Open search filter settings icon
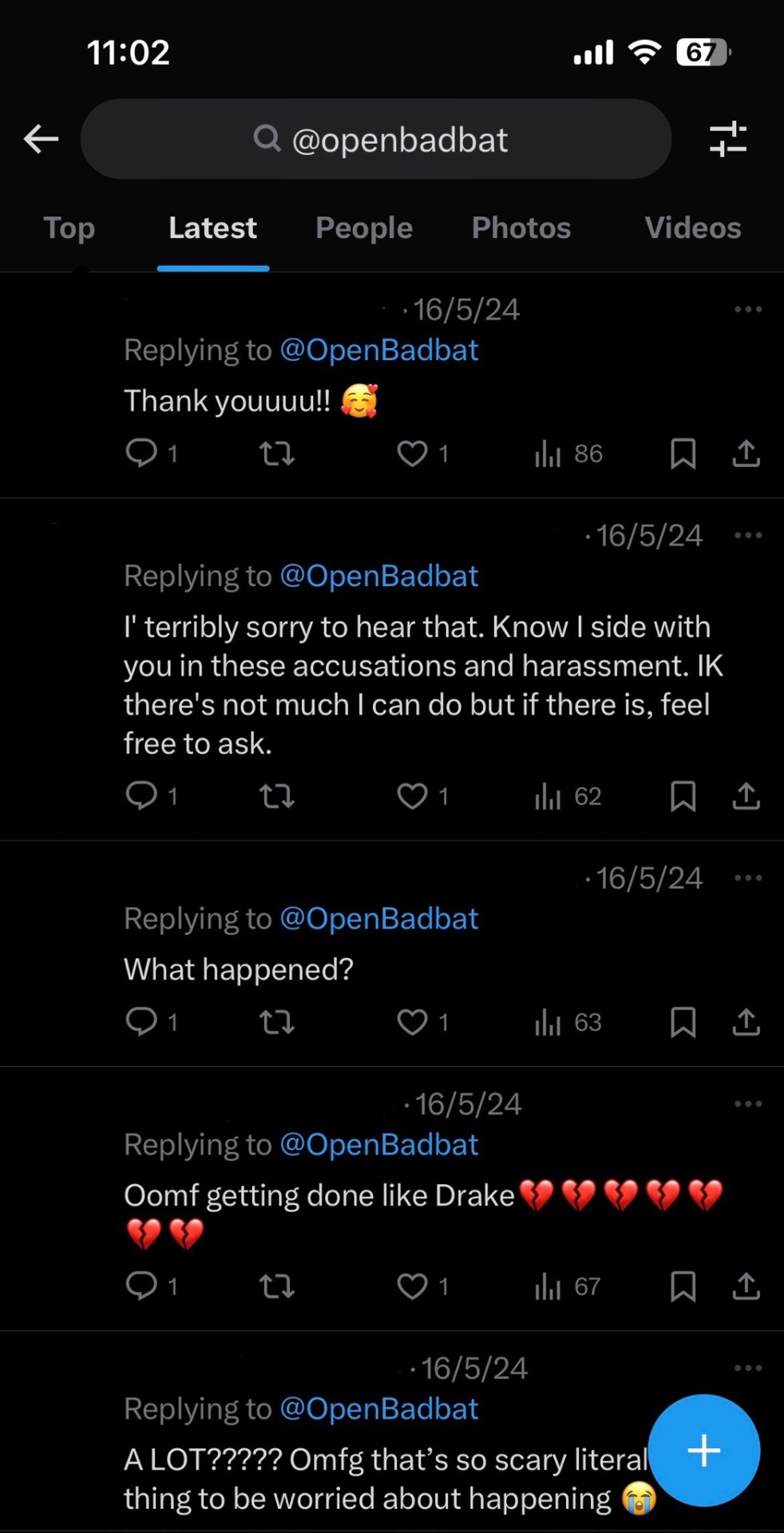 [727, 139]
